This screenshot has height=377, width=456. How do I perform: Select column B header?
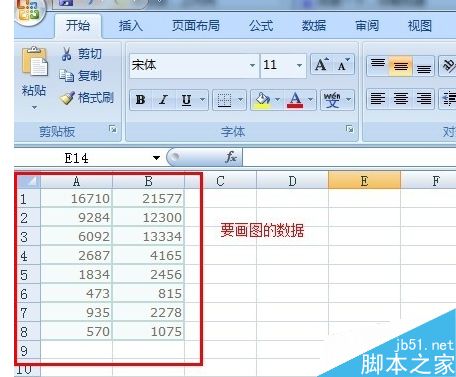[148, 181]
